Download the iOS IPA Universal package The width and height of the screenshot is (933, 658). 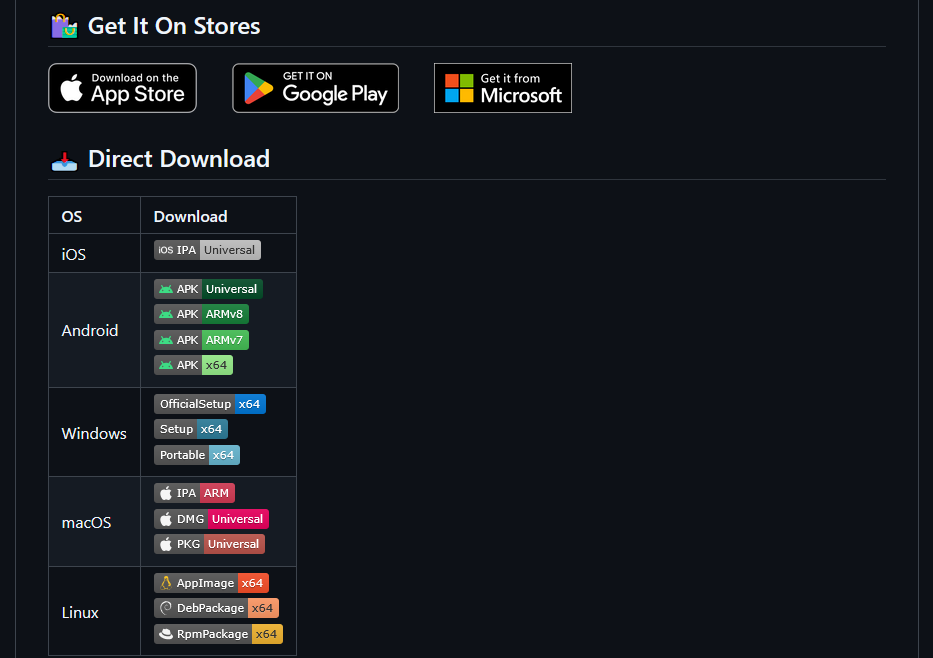207,250
